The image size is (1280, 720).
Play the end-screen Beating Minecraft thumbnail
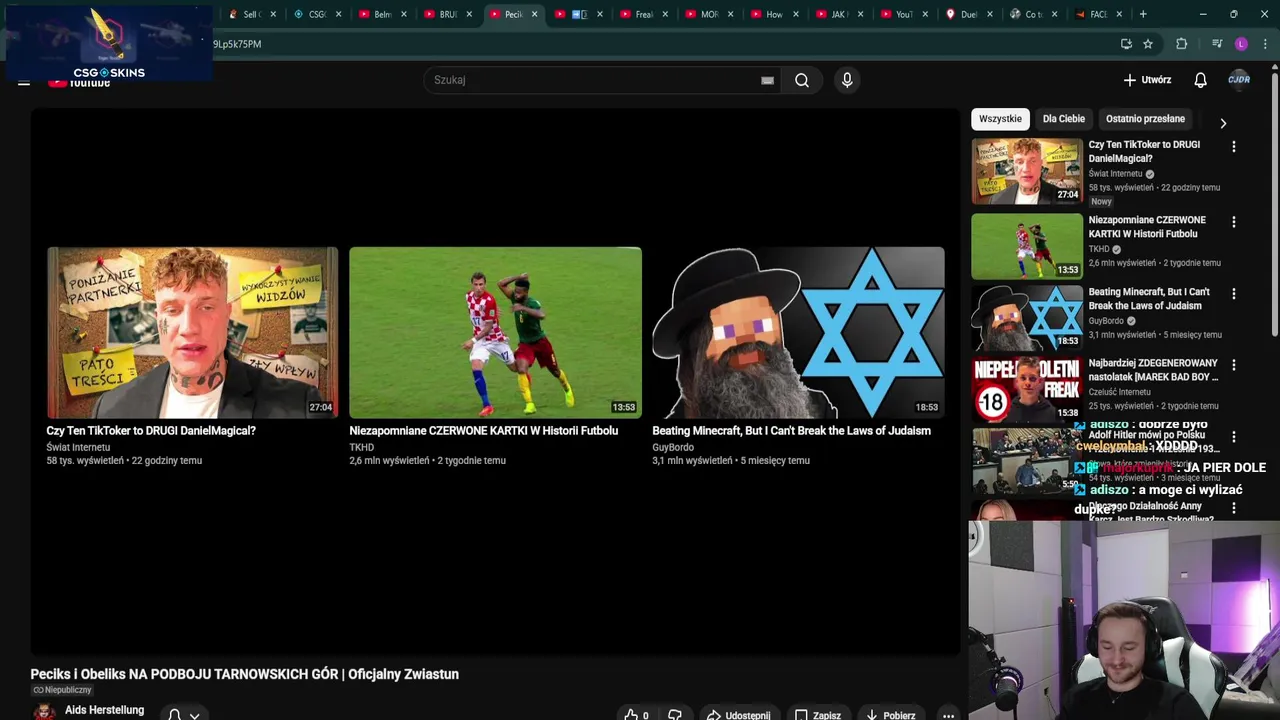coord(798,332)
